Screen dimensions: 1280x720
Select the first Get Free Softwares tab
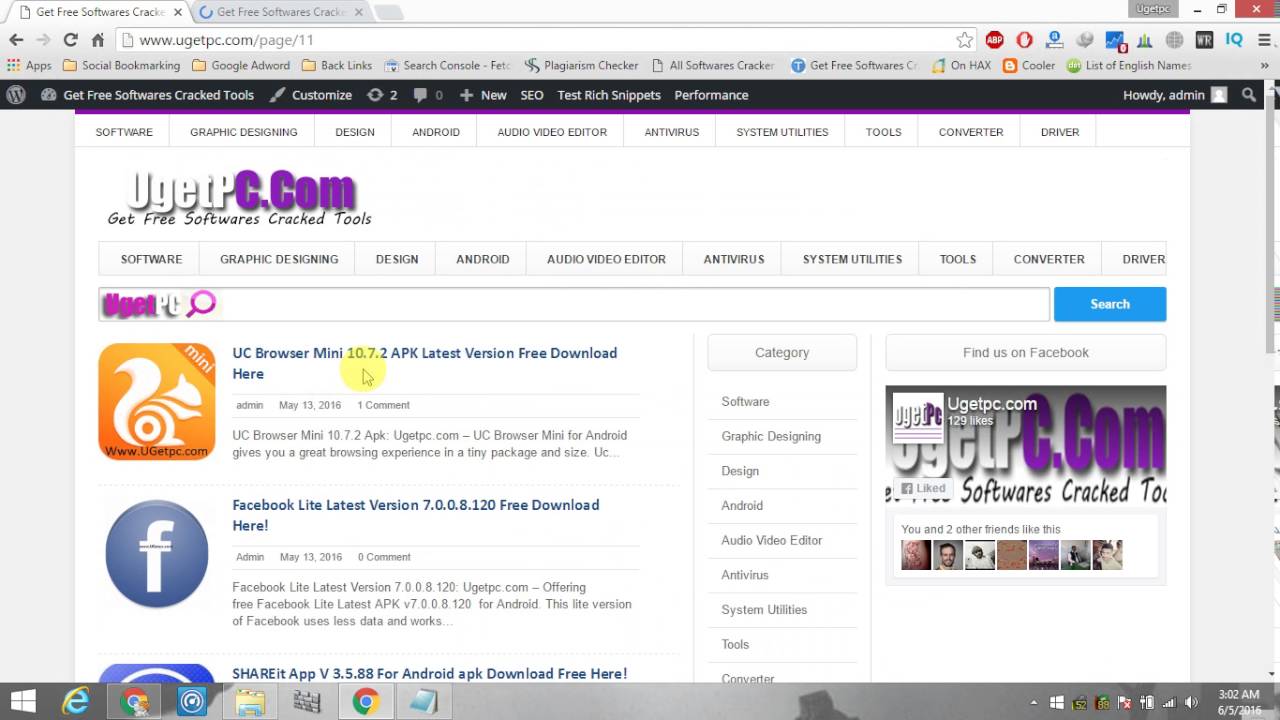tap(98, 12)
